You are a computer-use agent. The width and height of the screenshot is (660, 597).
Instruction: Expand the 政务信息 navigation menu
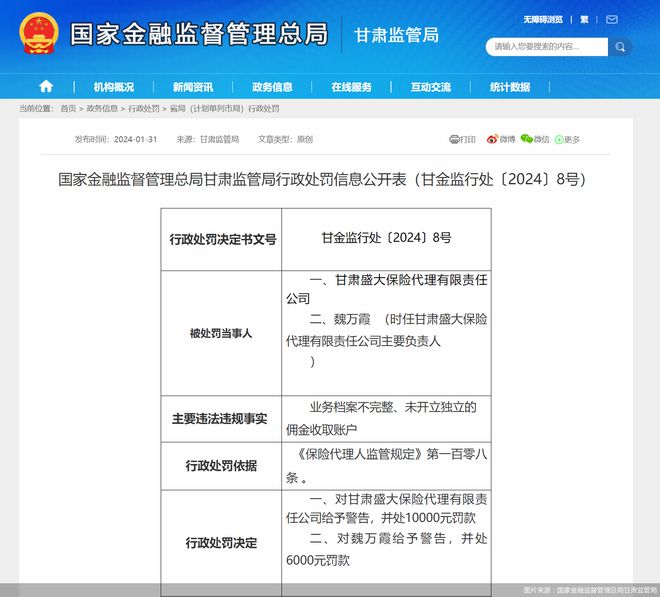coord(272,87)
